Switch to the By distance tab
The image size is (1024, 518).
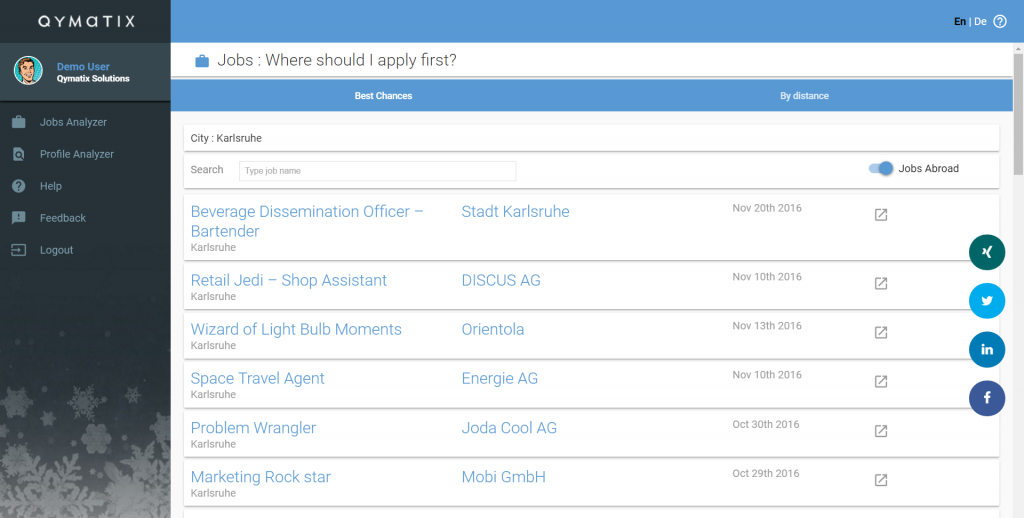click(805, 96)
